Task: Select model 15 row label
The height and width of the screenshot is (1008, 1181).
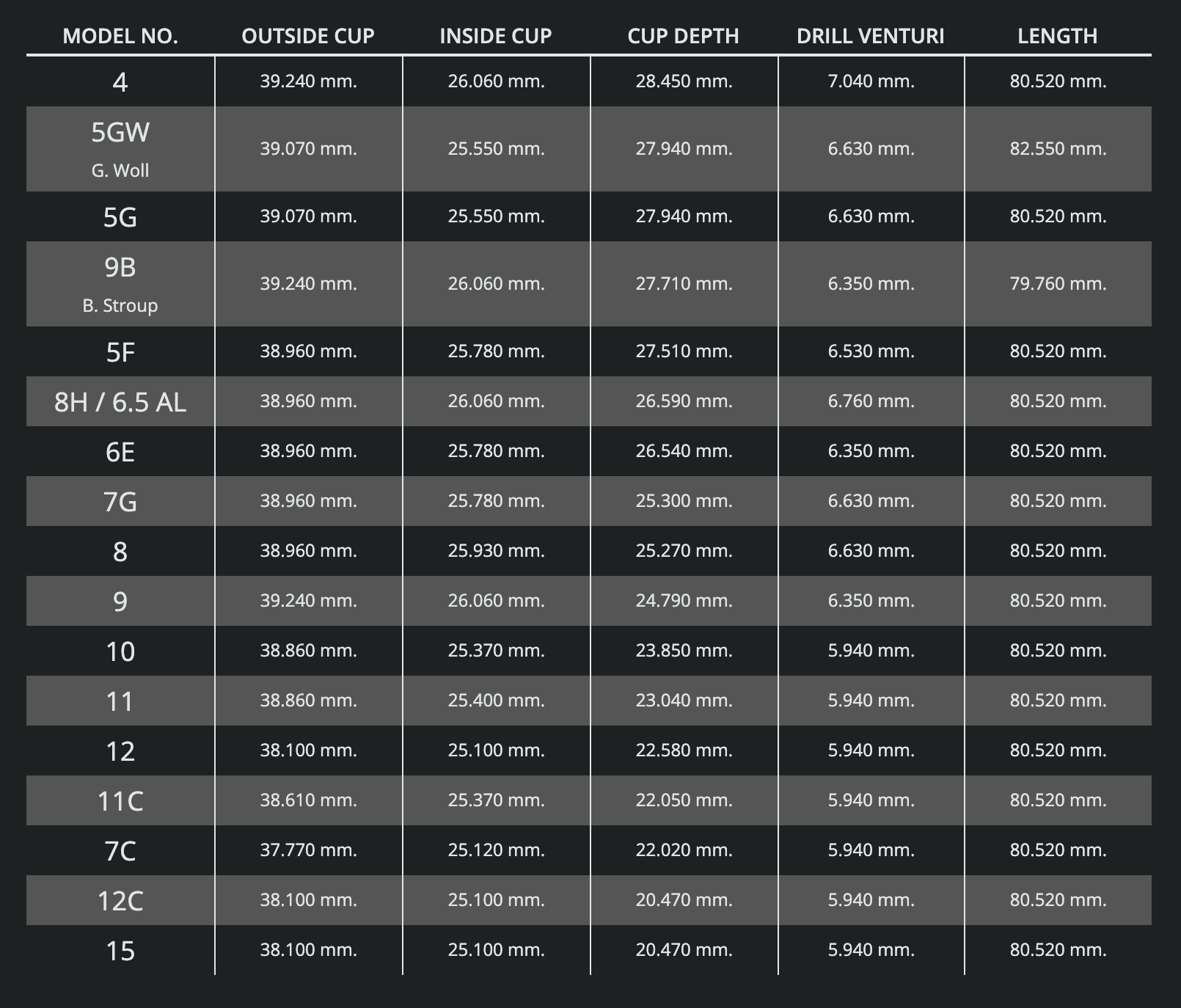Action: pyautogui.click(x=120, y=950)
